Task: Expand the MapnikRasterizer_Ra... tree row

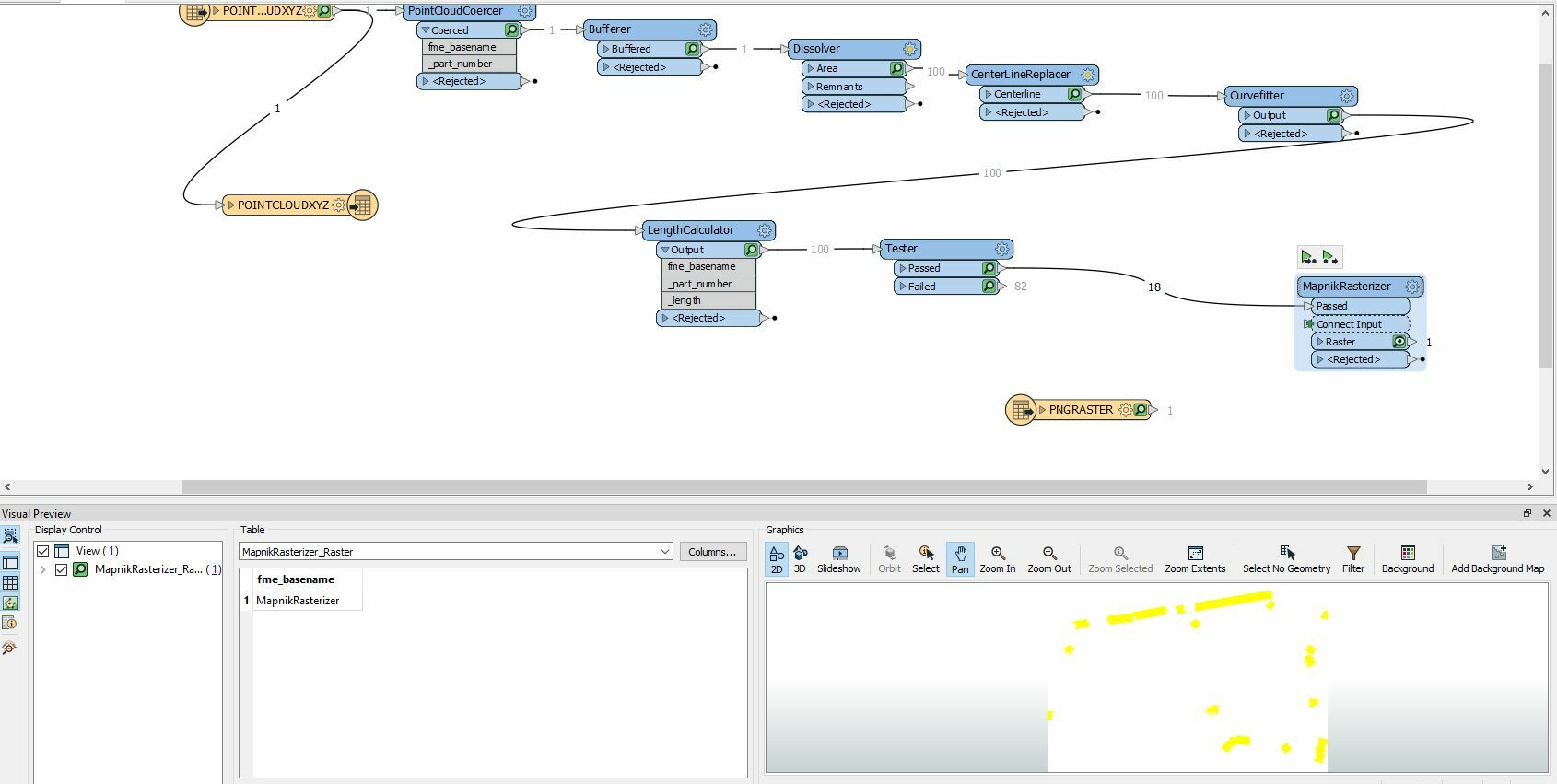Action: tap(42, 569)
